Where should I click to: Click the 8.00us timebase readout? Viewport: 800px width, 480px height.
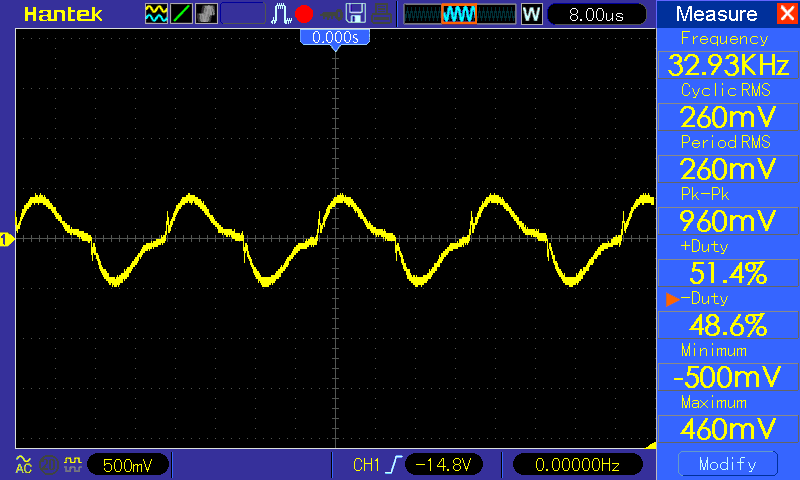coord(596,14)
